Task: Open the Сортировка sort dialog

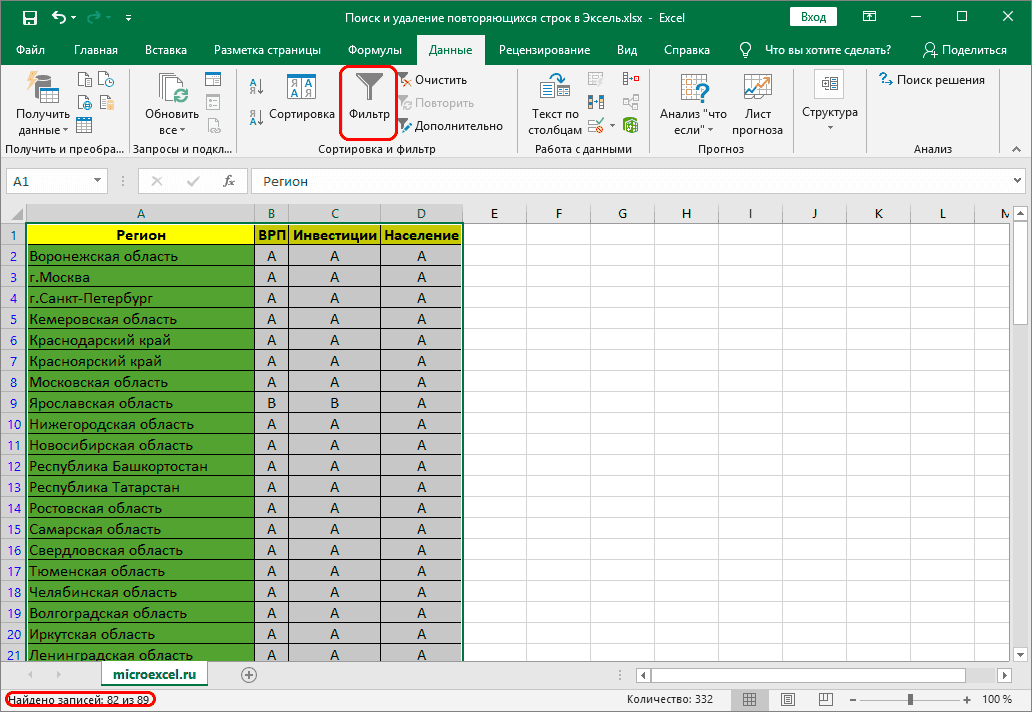Action: pyautogui.click(x=301, y=100)
